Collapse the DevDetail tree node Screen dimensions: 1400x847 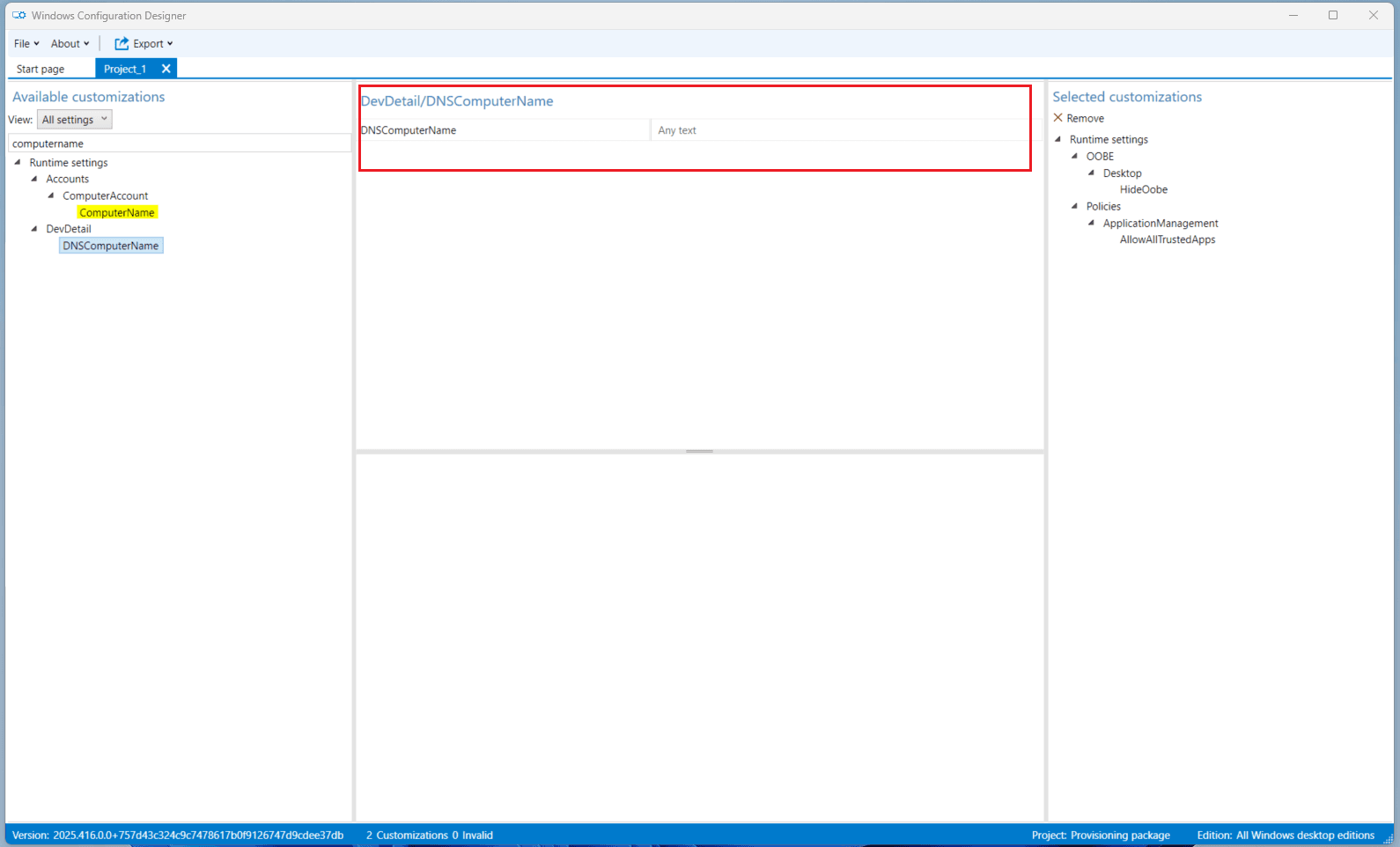tap(34, 229)
